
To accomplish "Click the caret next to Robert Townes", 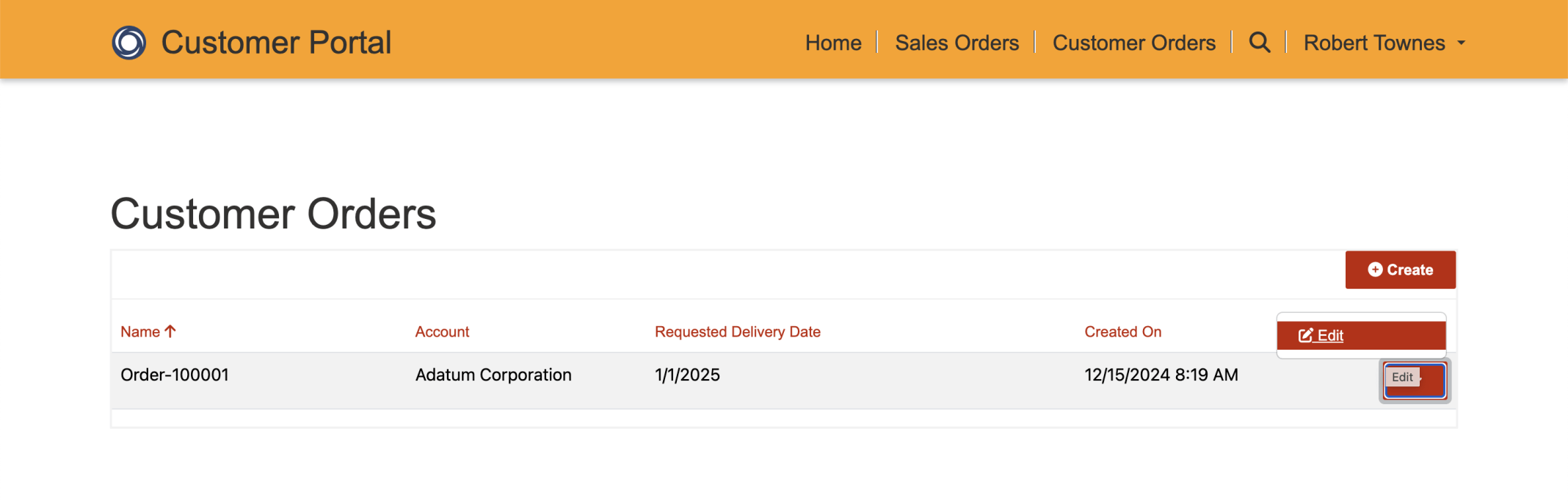I will tap(1462, 43).
